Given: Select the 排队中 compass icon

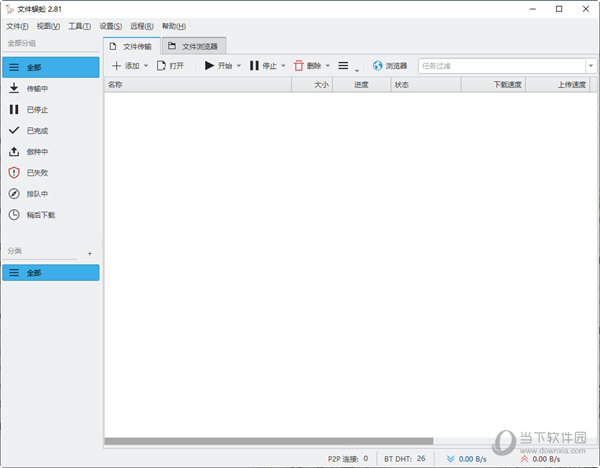Looking at the screenshot, I should tap(14, 194).
